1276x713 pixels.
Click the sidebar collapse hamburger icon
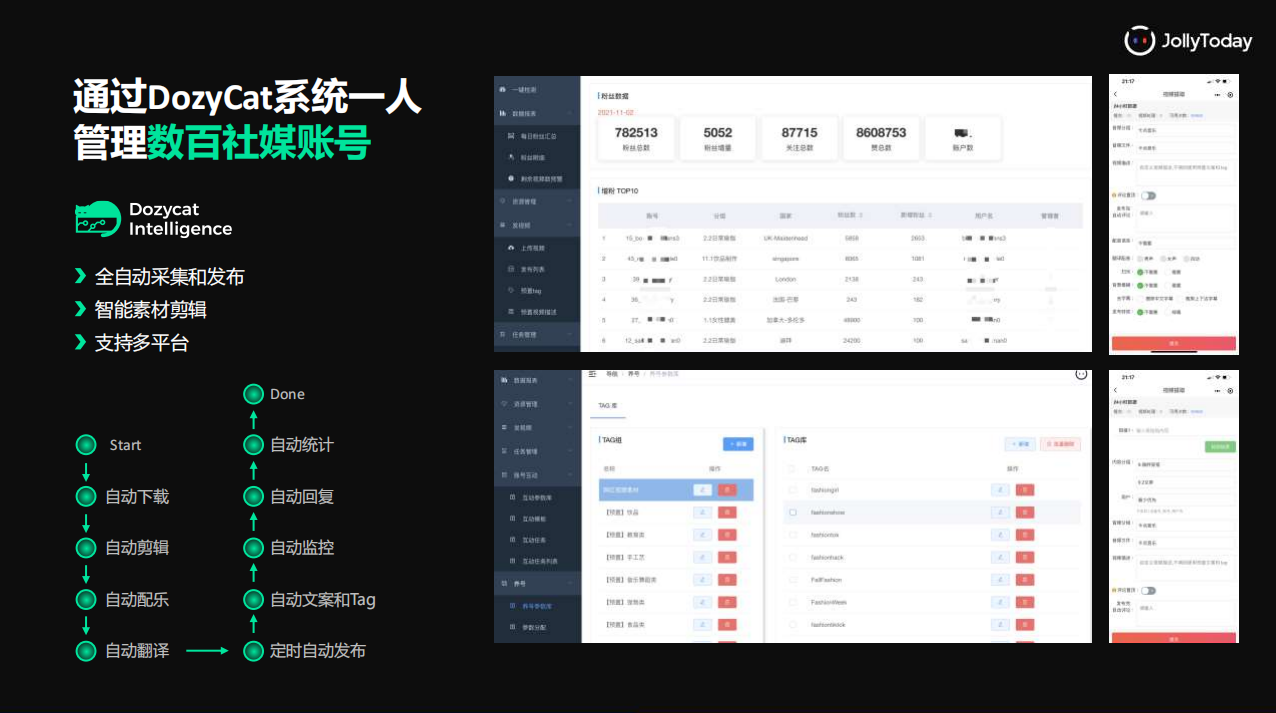click(592, 373)
